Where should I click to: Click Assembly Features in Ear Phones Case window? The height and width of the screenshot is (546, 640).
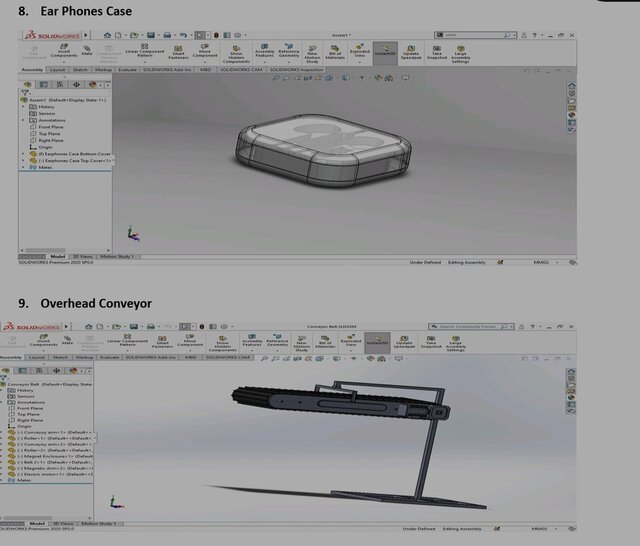point(264,51)
